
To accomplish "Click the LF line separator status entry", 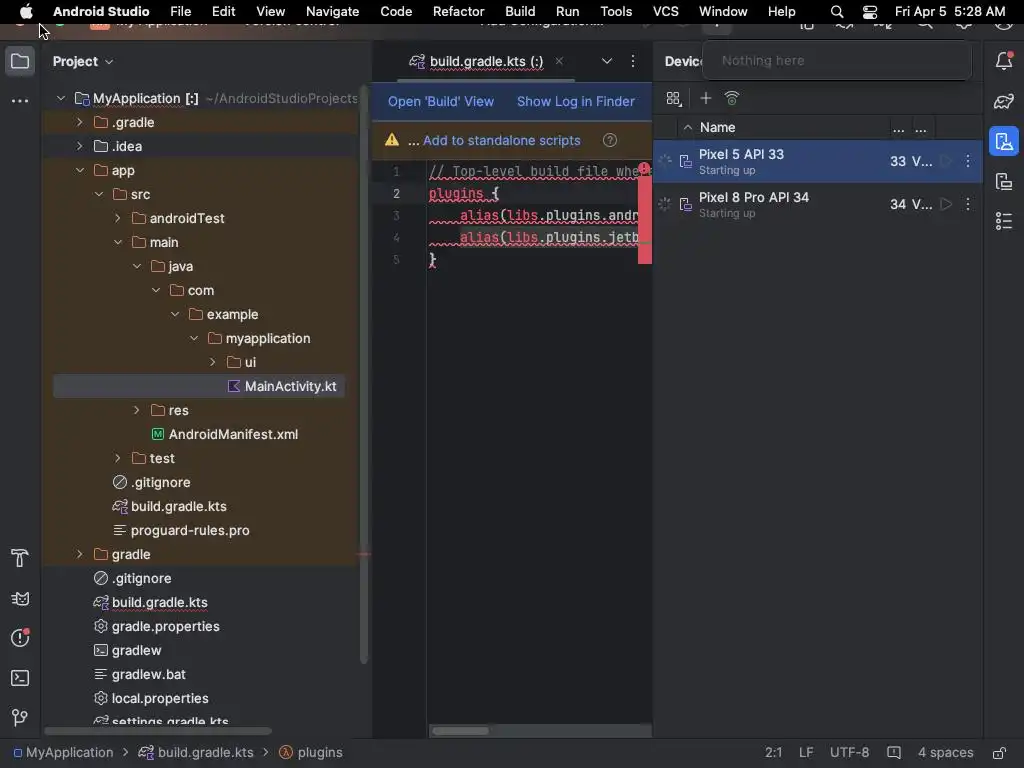I will 806,753.
